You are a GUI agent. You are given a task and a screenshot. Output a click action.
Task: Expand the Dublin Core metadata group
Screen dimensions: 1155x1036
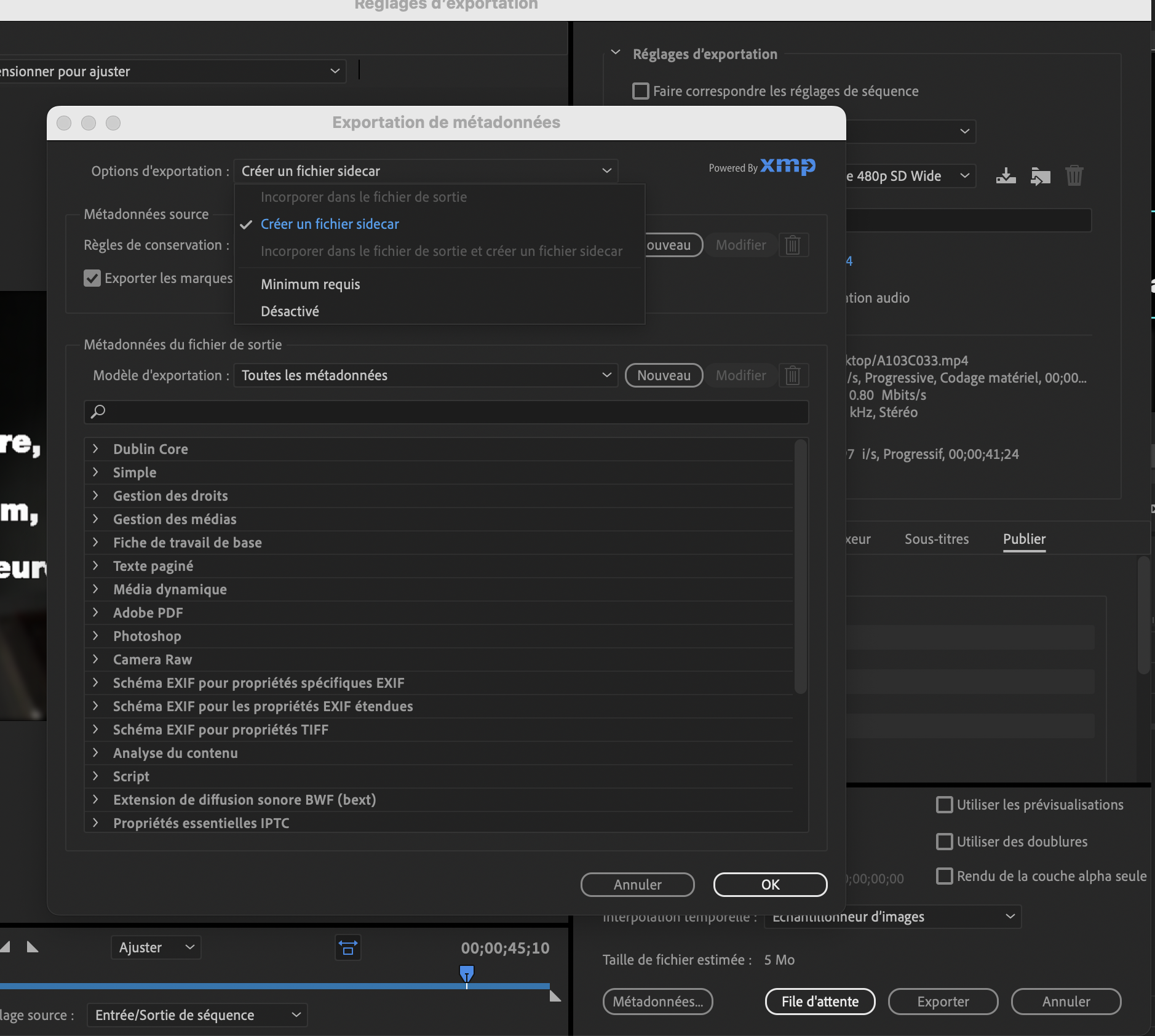[x=96, y=449]
